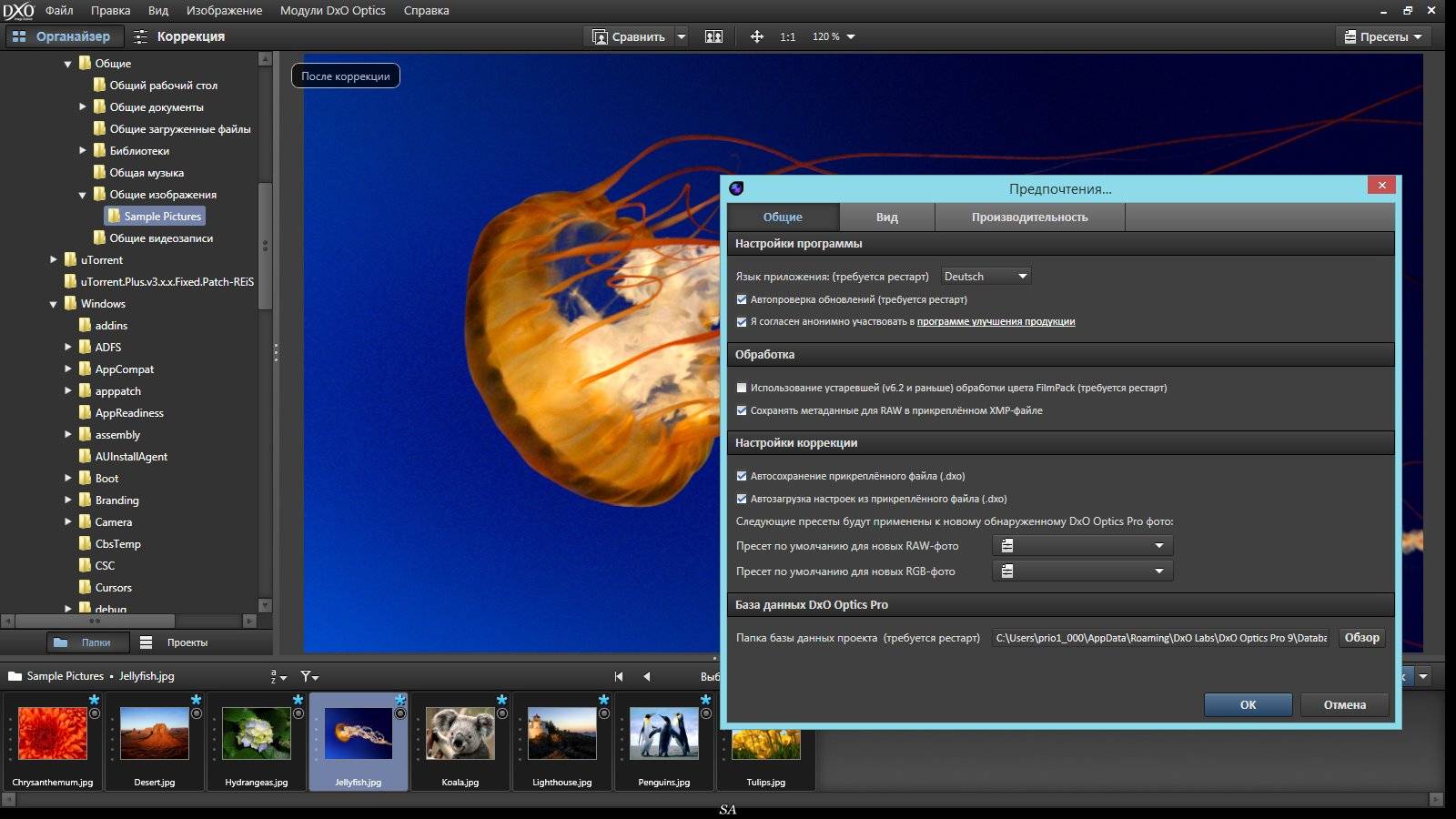1456x819 pixels.
Task: Go to previous image arrow
Action: point(647,676)
